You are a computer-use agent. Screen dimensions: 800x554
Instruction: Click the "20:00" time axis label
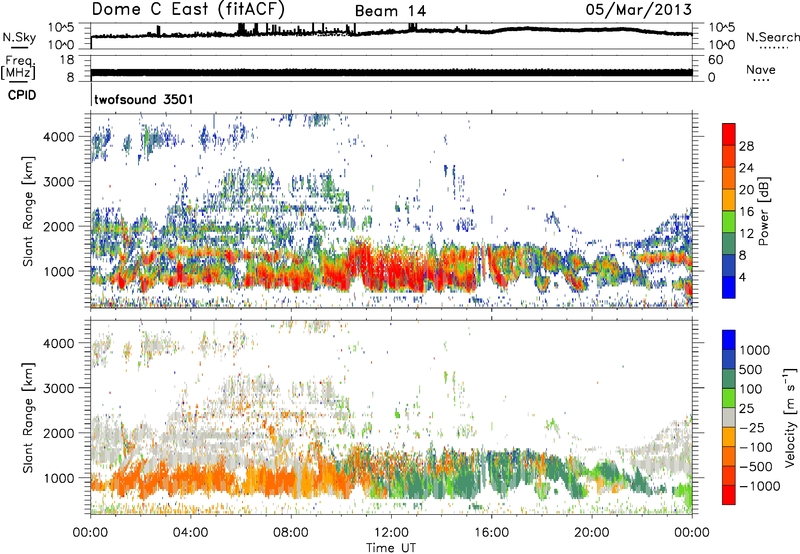click(x=591, y=533)
